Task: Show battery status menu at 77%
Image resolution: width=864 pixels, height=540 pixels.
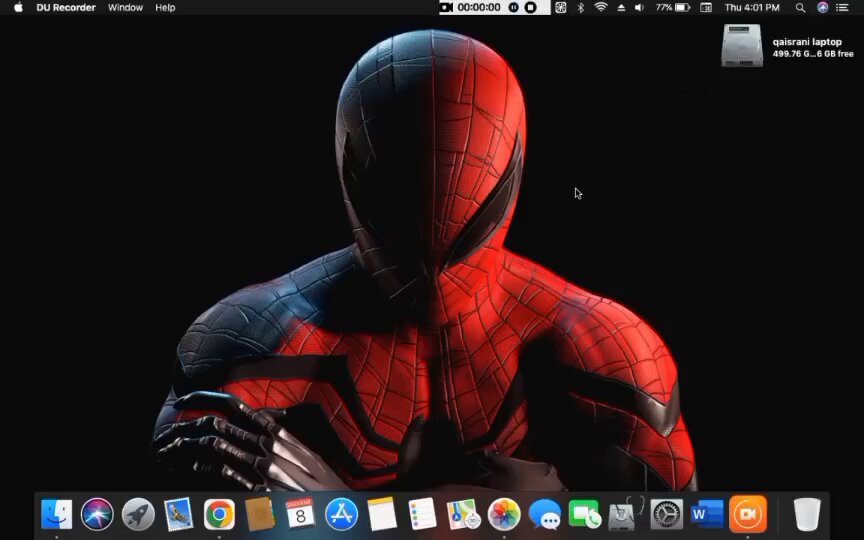Action: coord(672,8)
